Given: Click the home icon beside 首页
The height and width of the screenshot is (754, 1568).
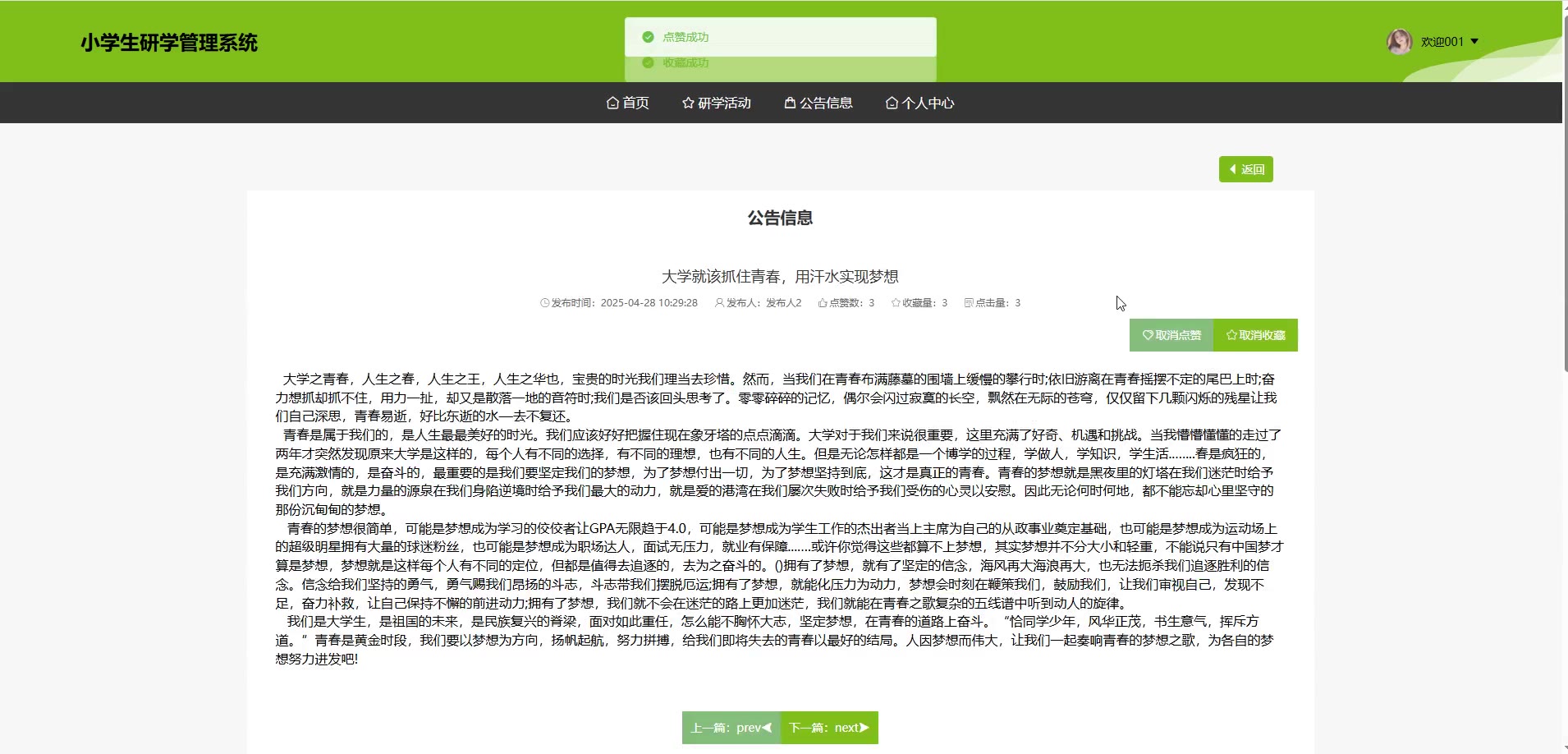Looking at the screenshot, I should [x=612, y=103].
